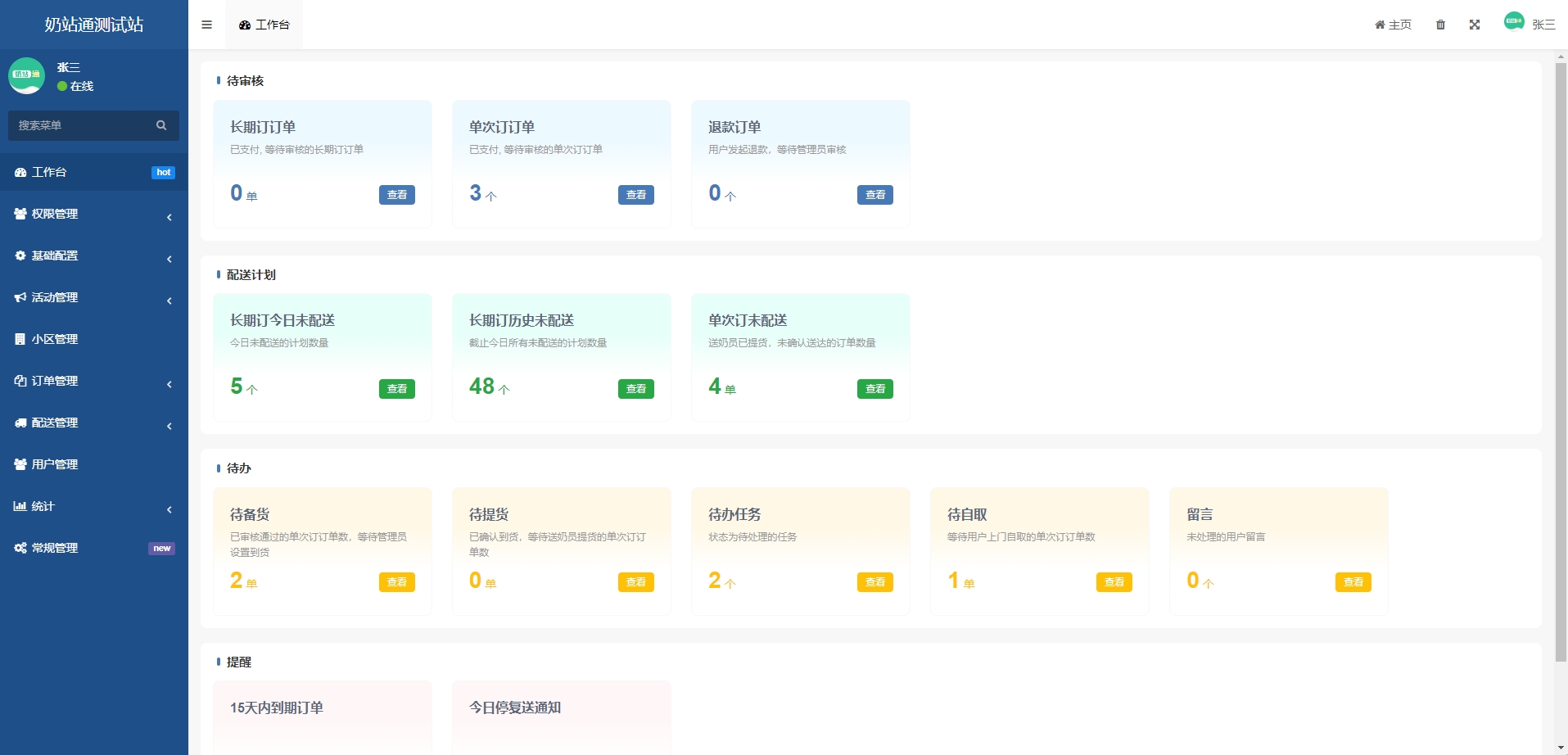Click the 张三 avatar in top right
The image size is (1568, 755).
1514,22
